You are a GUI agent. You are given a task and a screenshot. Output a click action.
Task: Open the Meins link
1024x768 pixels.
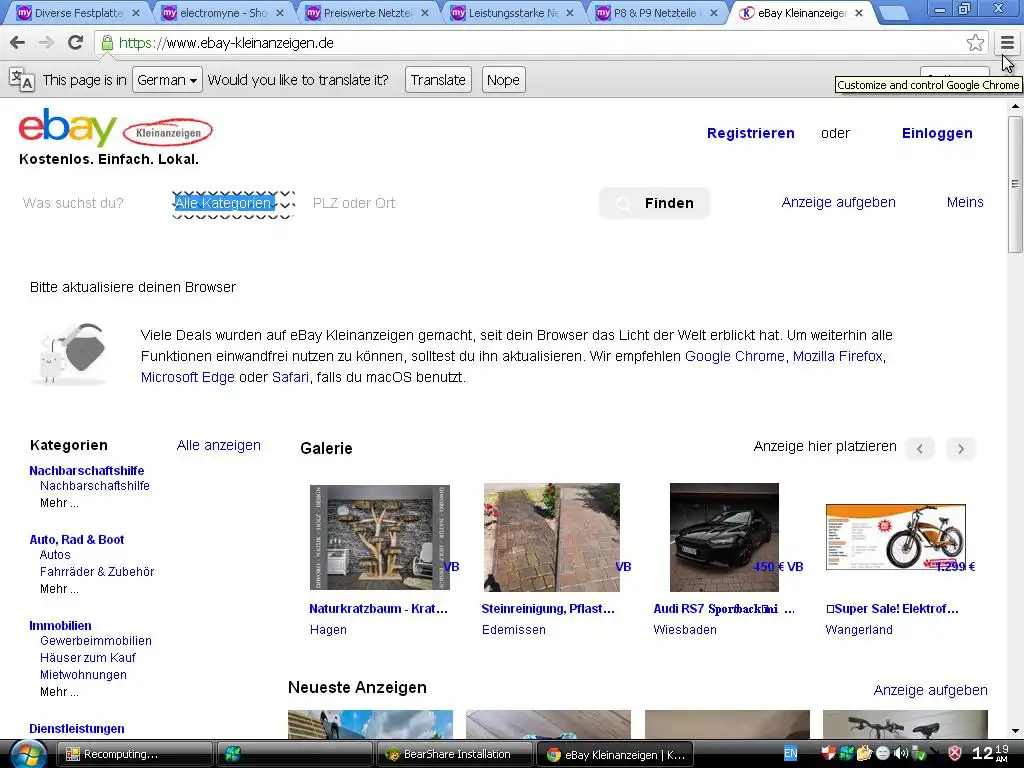point(965,202)
